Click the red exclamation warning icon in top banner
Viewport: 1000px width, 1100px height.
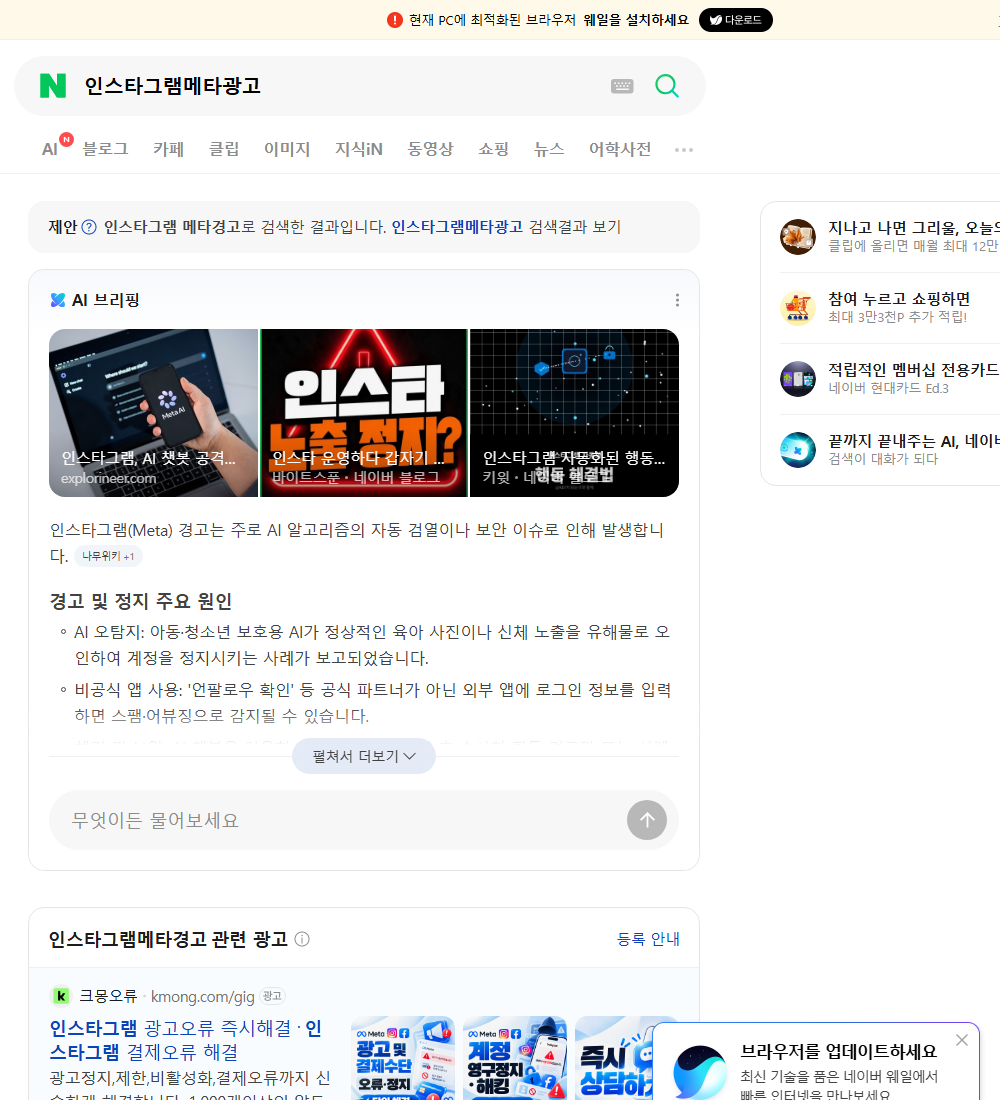[x=394, y=20]
